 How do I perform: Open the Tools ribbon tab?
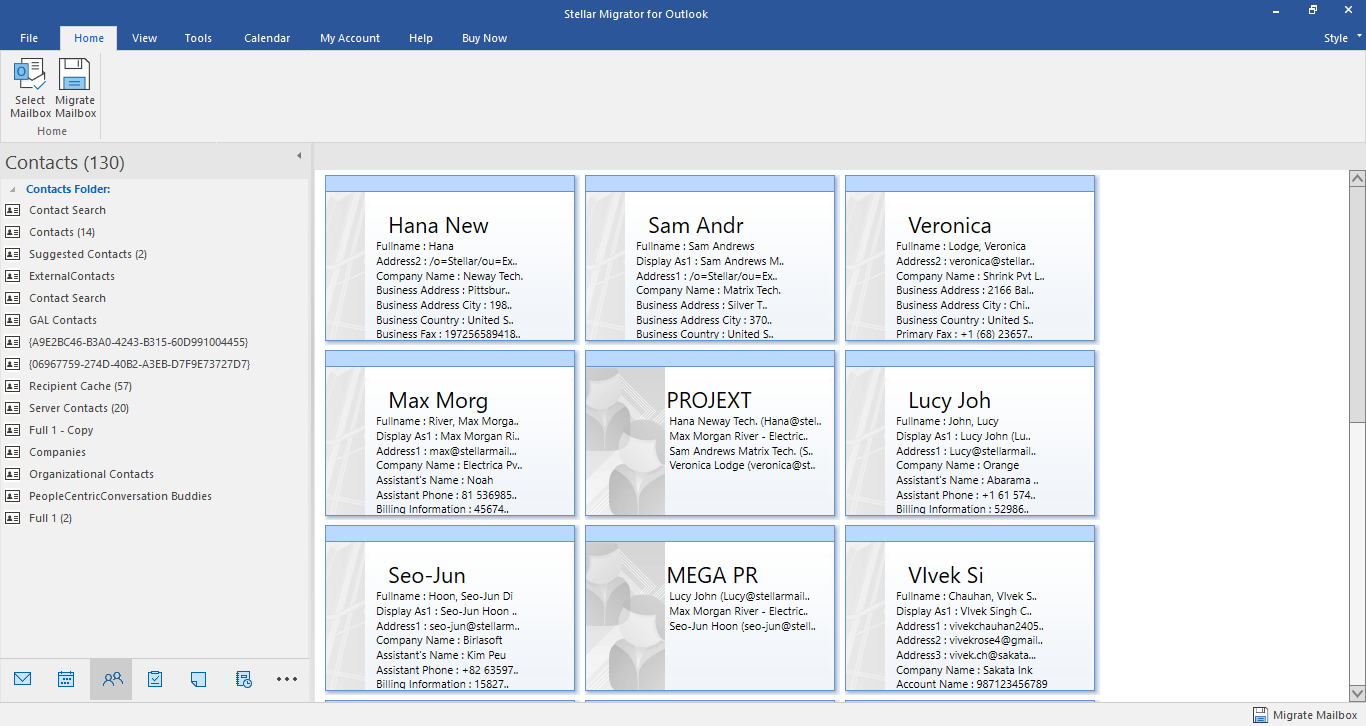(198, 38)
